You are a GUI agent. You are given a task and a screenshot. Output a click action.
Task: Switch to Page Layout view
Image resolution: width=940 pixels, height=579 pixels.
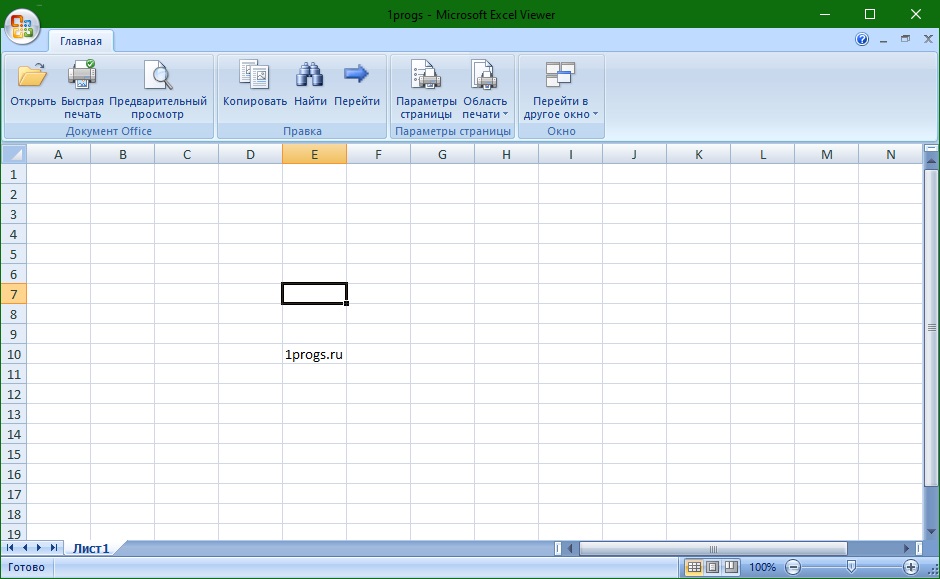[713, 567]
